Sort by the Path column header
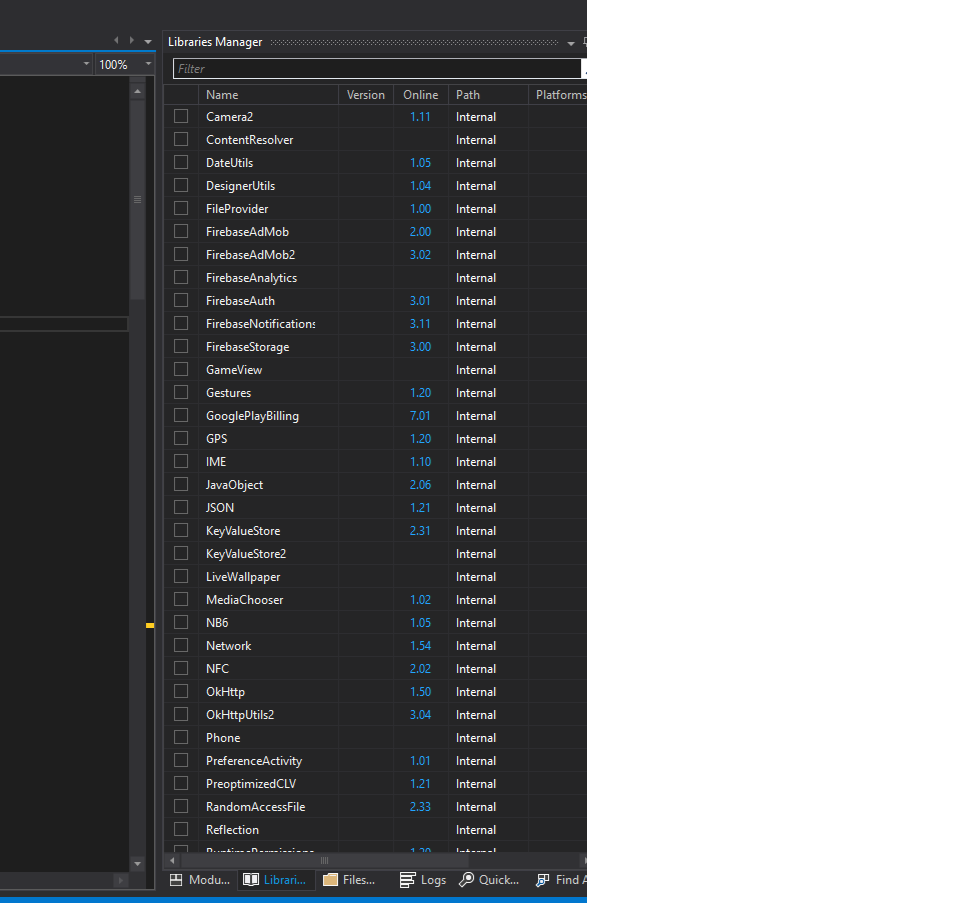The image size is (960, 903). 488,95
